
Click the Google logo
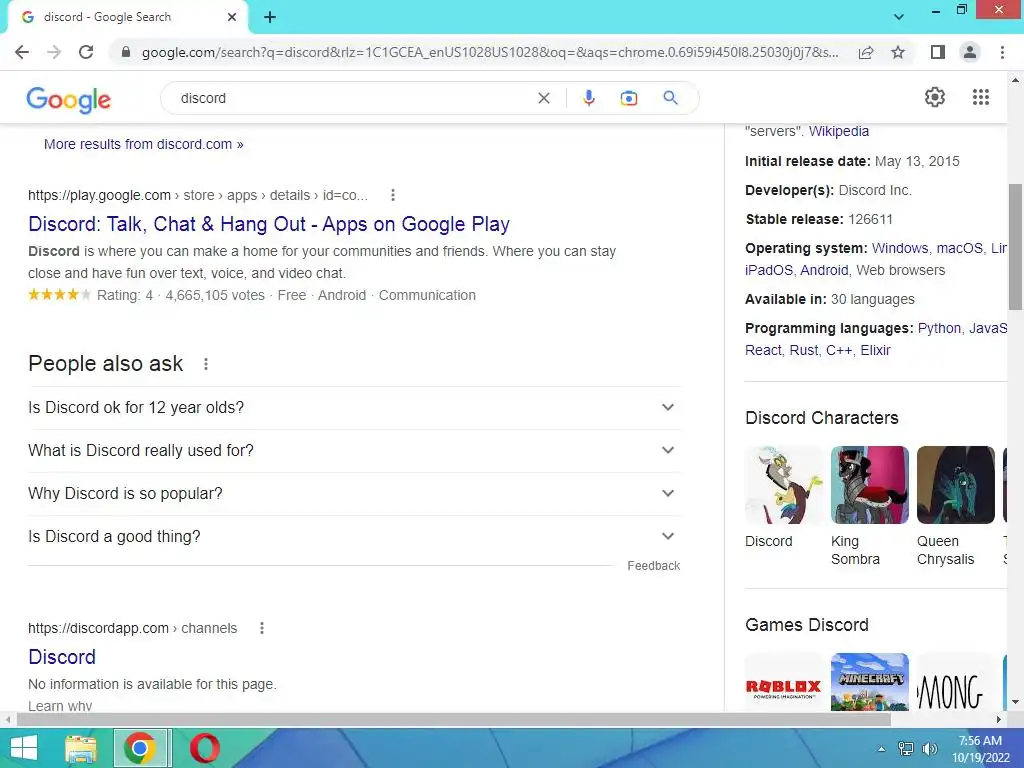(69, 99)
